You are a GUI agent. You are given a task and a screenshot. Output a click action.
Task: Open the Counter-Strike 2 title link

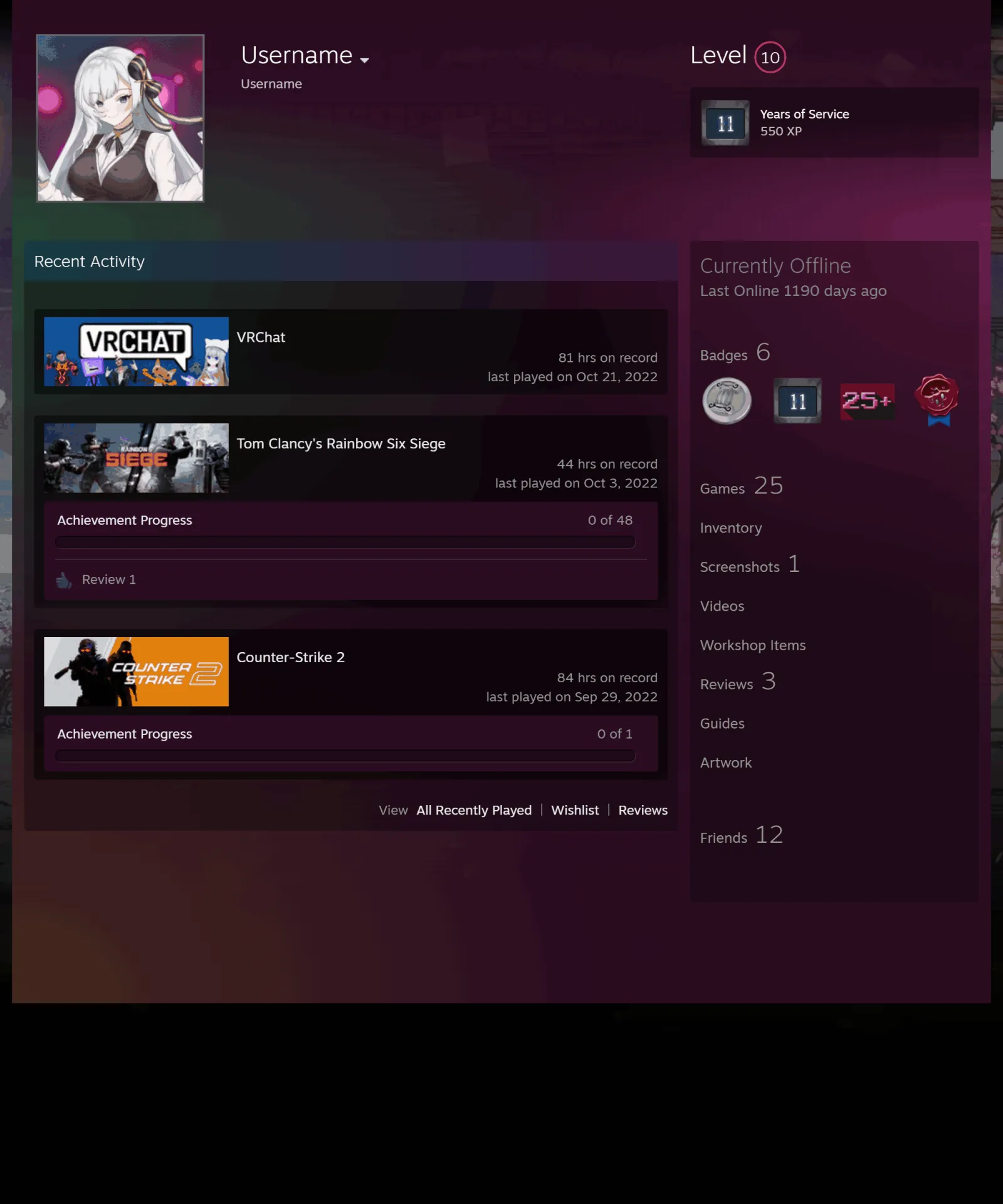pos(291,657)
